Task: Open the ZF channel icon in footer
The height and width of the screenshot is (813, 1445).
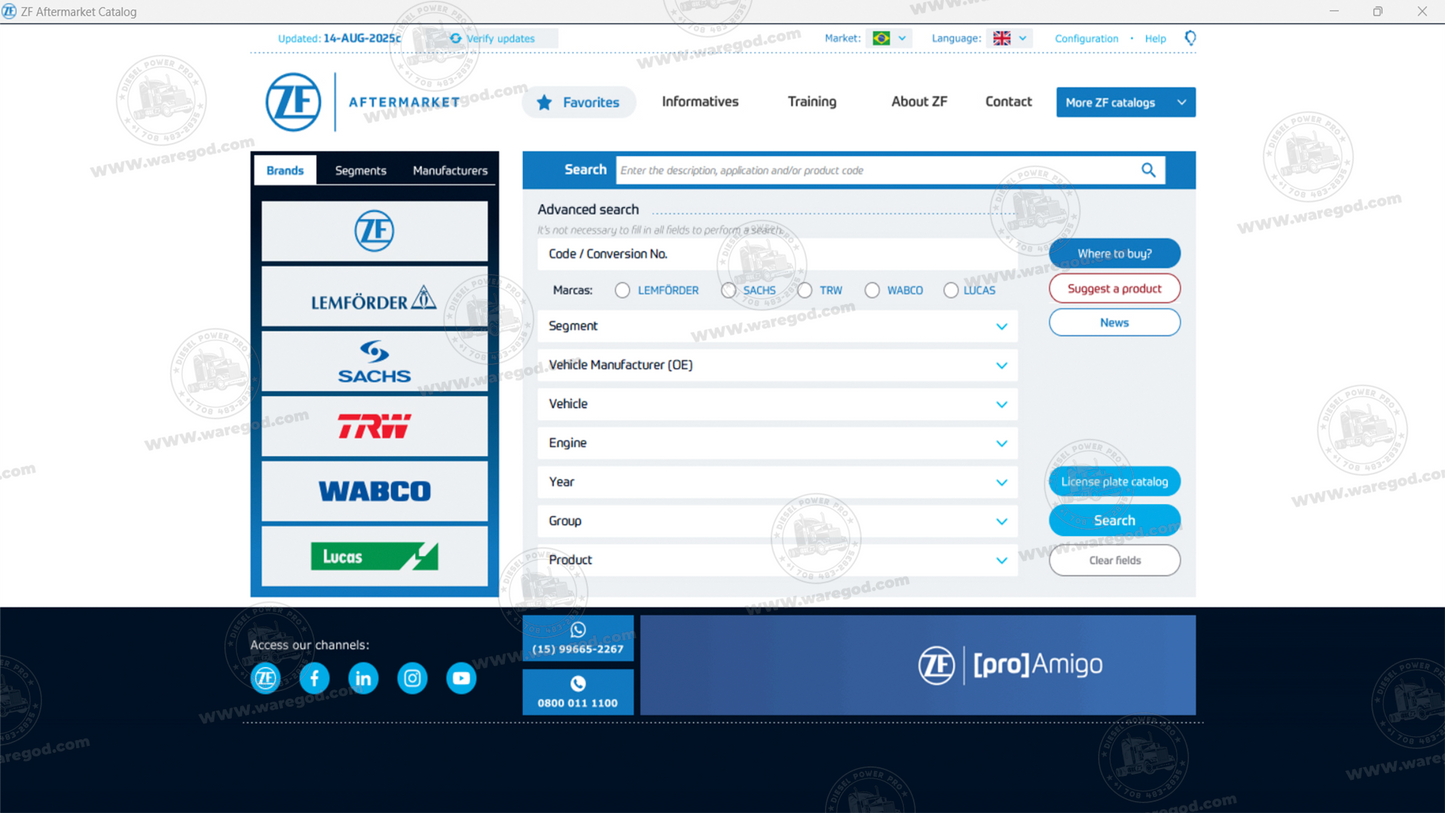Action: pyautogui.click(x=265, y=678)
